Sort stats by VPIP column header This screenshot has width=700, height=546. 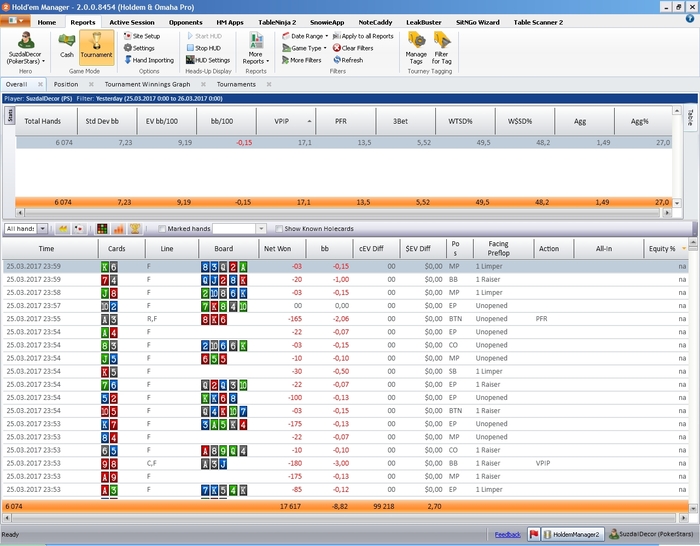point(286,121)
